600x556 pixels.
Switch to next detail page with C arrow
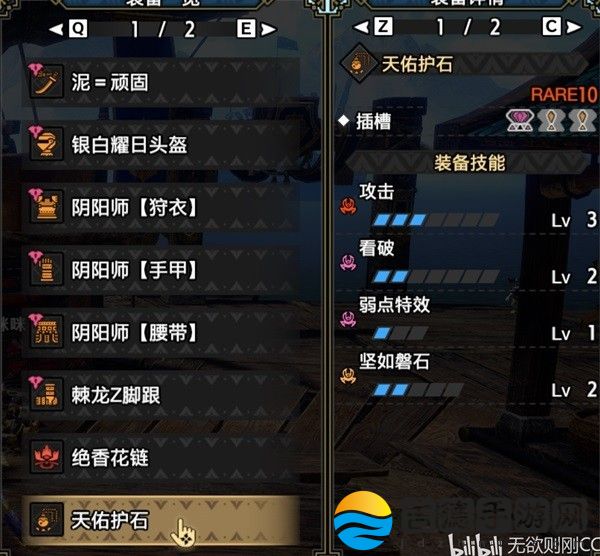point(562,27)
